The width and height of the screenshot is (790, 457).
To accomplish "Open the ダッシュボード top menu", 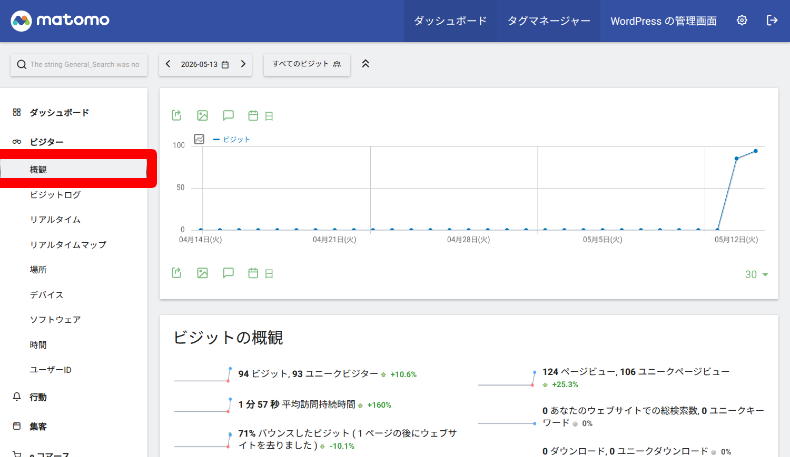I will point(450,21).
